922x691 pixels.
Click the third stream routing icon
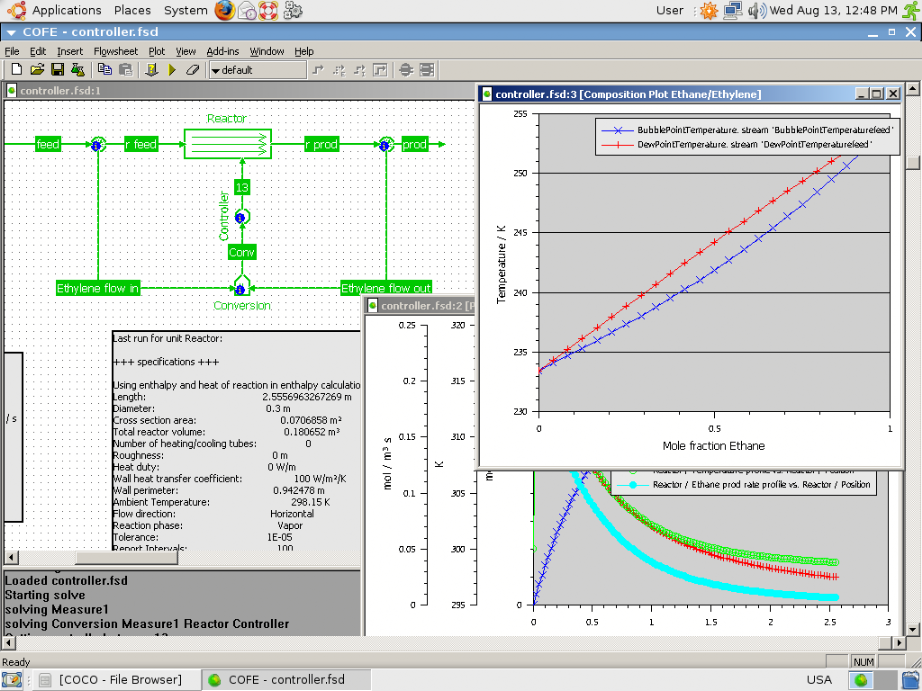pyautogui.click(x=359, y=70)
